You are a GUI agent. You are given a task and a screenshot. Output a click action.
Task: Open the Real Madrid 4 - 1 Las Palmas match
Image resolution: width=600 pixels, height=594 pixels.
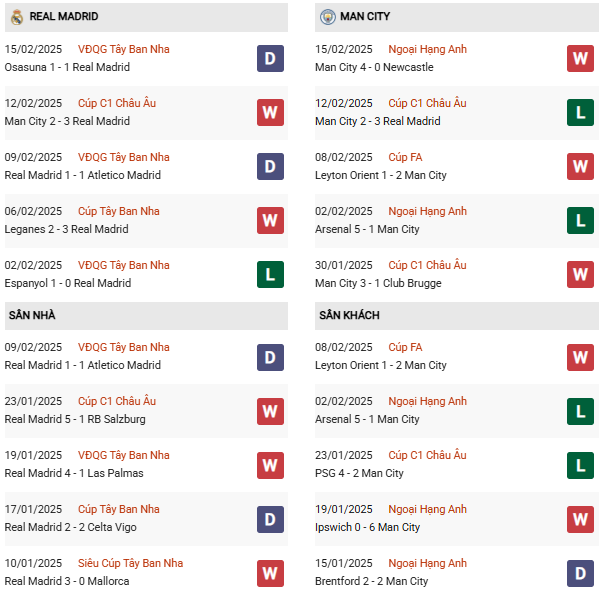coord(73,473)
